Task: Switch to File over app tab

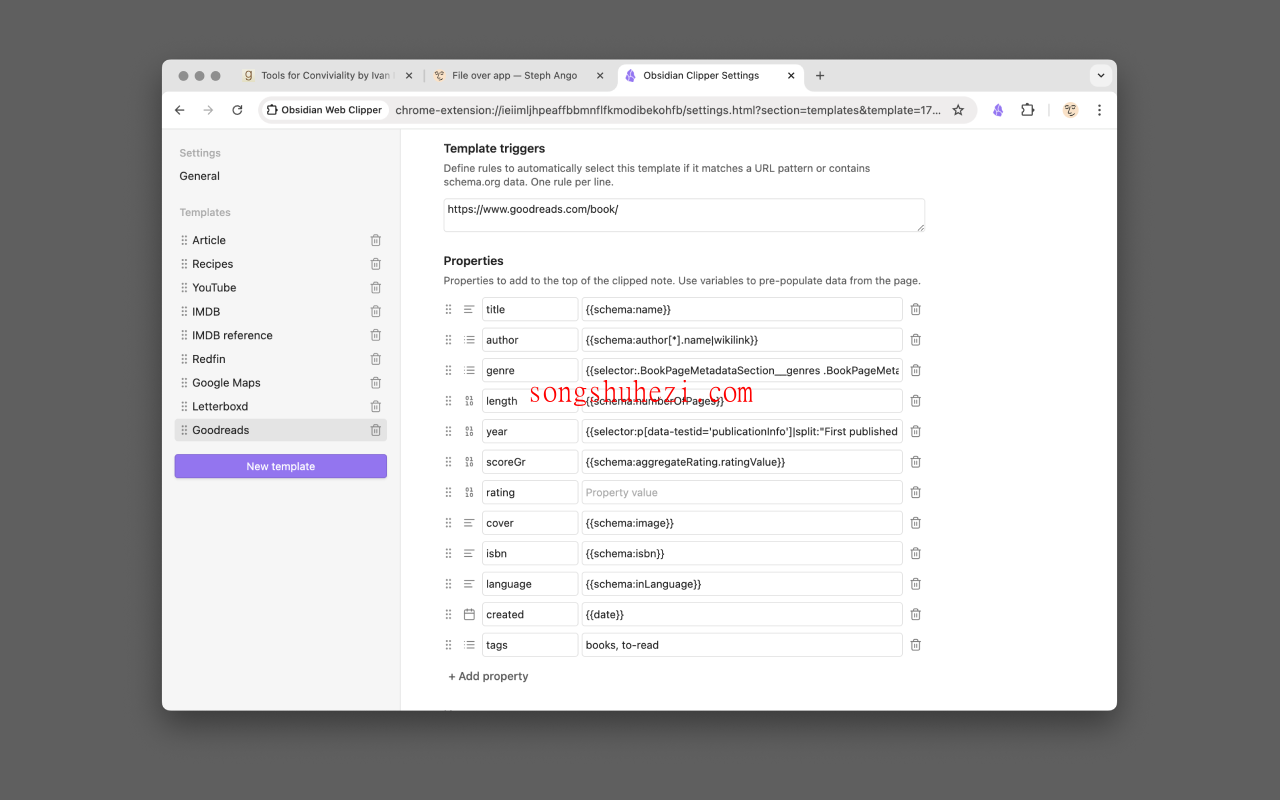Action: (515, 75)
